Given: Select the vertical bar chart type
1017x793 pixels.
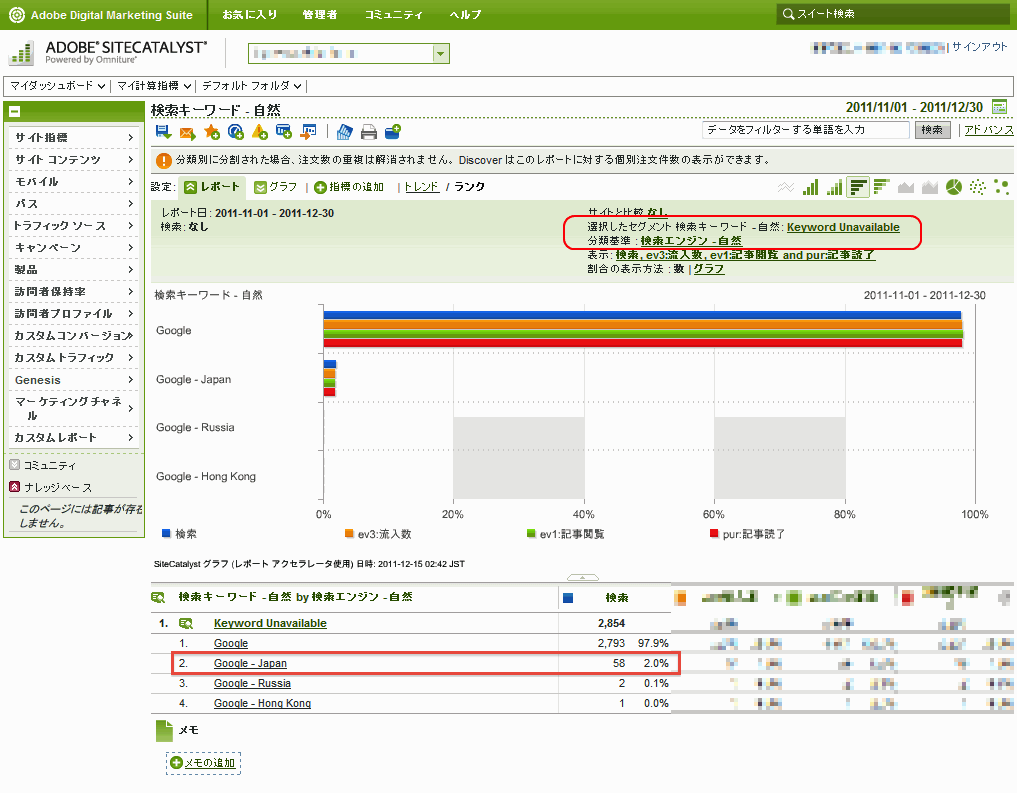Looking at the screenshot, I should [x=810, y=187].
